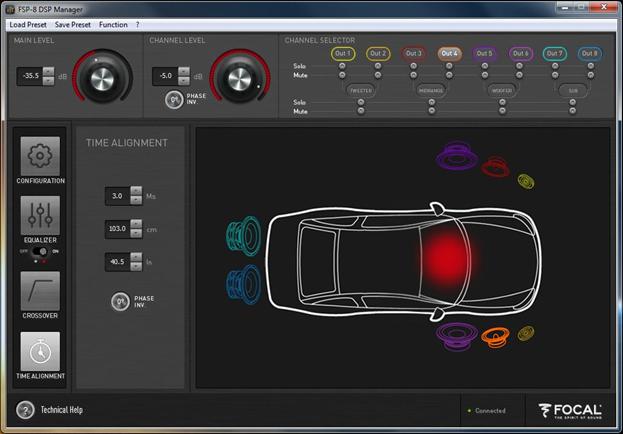Open the Load Preset menu
Screen dimensions: 623x434
click(x=29, y=24)
